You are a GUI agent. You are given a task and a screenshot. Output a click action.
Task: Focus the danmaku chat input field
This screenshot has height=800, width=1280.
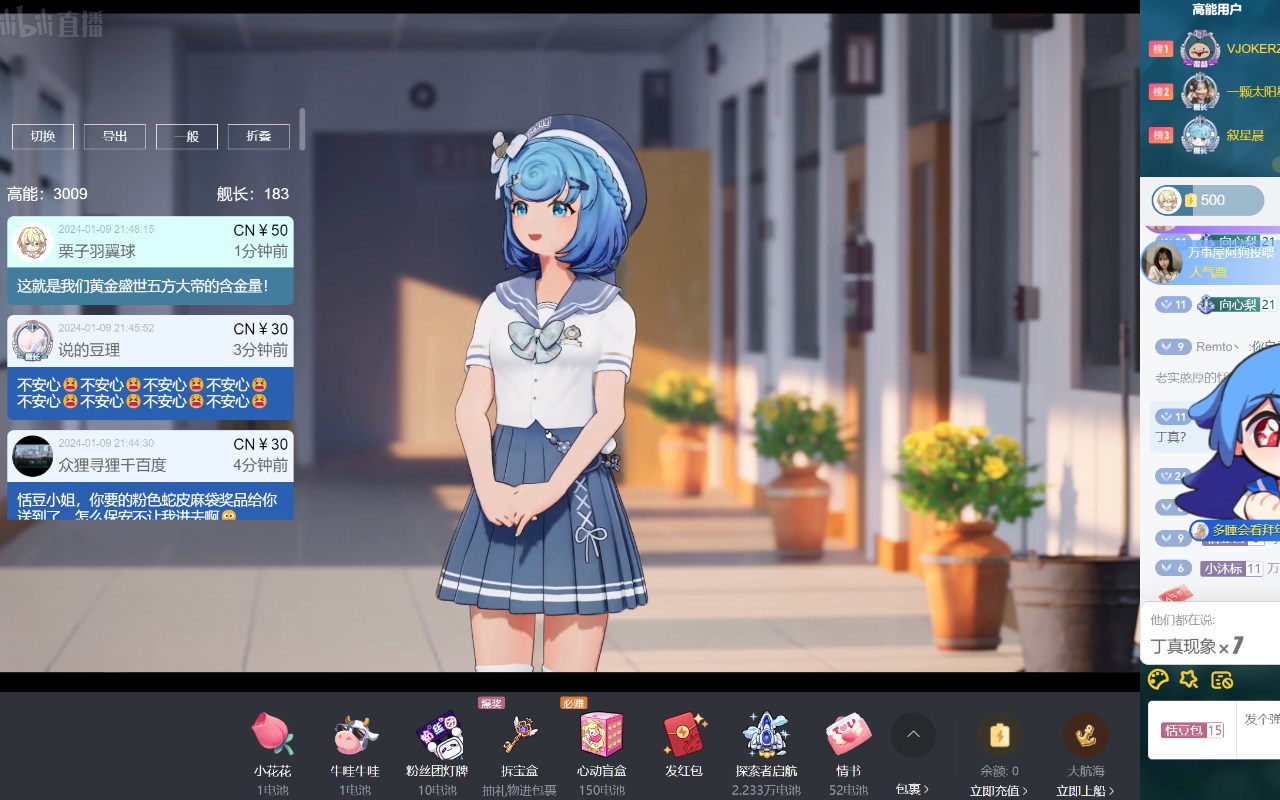coord(1260,730)
